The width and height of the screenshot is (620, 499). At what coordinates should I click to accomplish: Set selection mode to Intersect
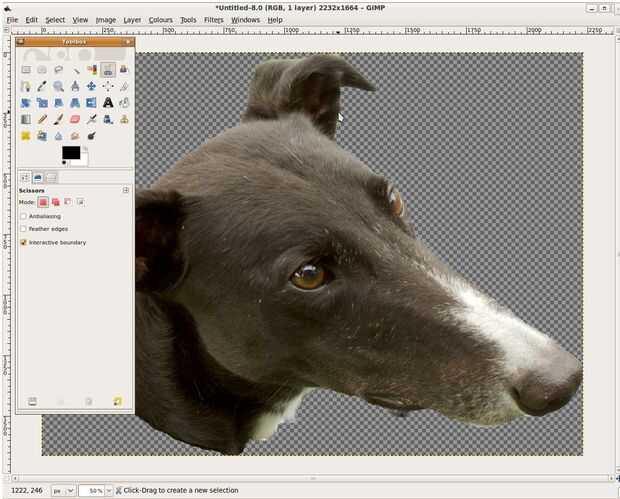click(80, 202)
